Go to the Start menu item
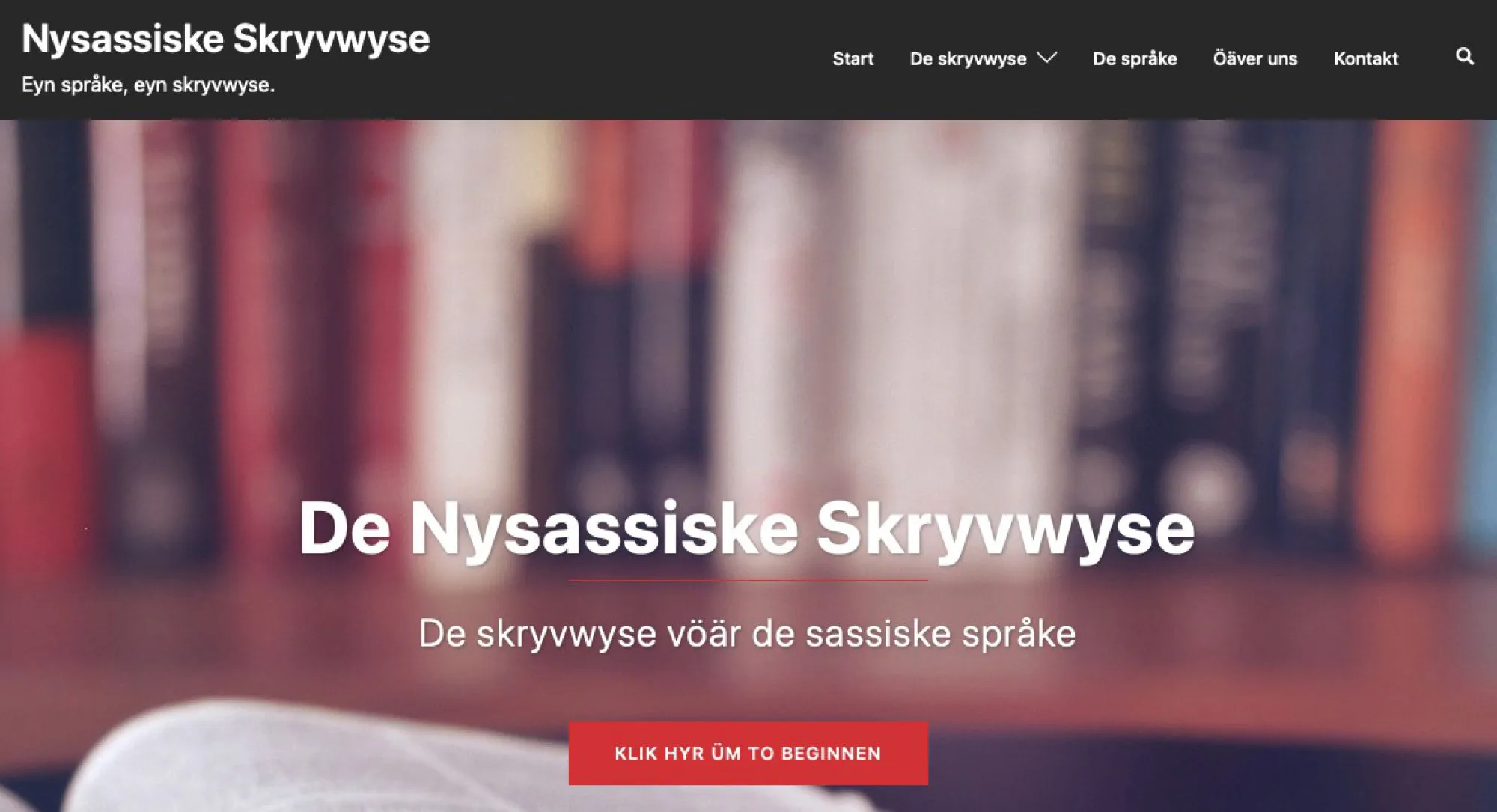The image size is (1497, 812). click(x=853, y=58)
